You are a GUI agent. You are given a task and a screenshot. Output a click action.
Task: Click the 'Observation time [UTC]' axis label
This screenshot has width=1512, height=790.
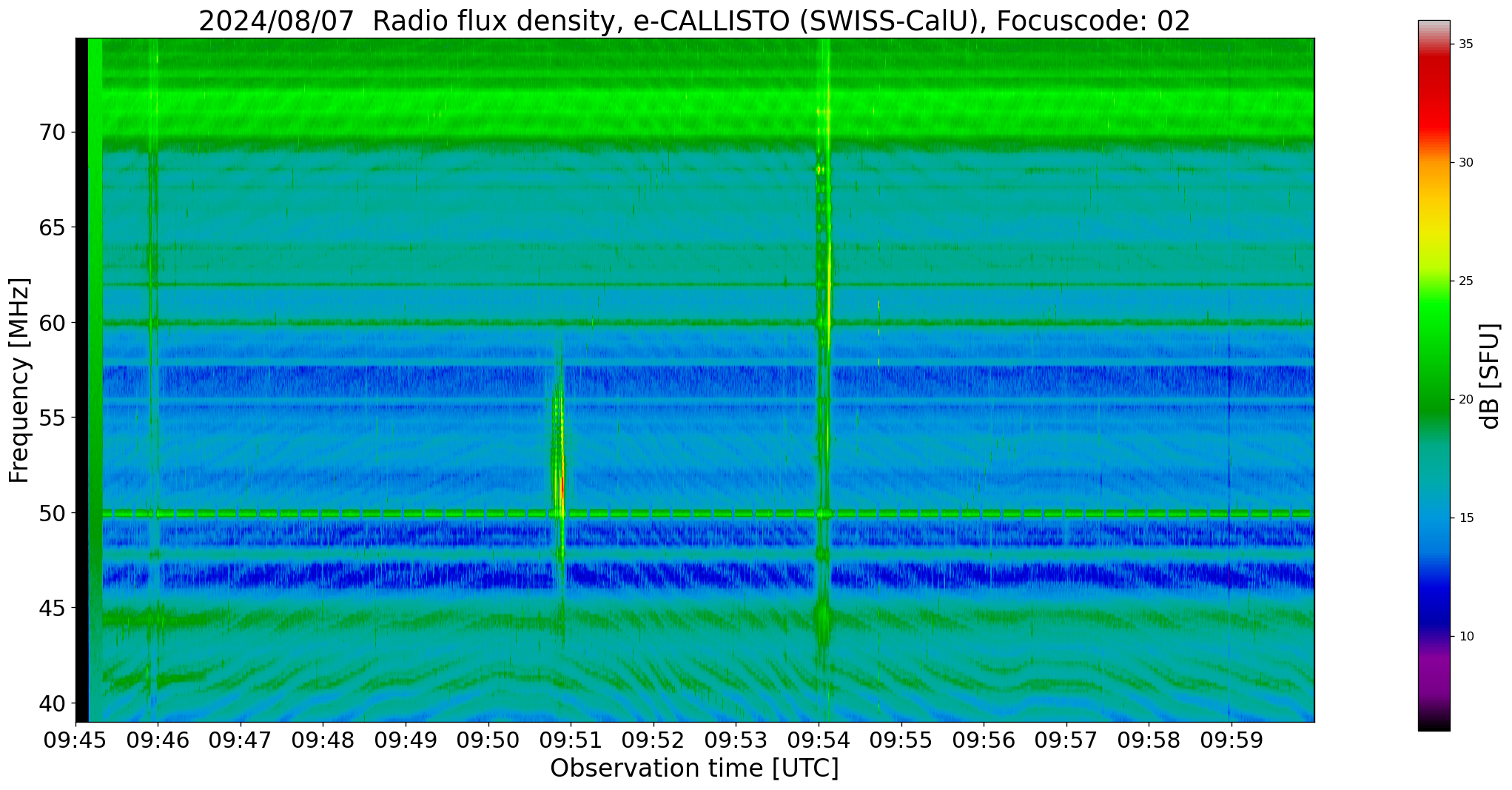(x=694, y=768)
